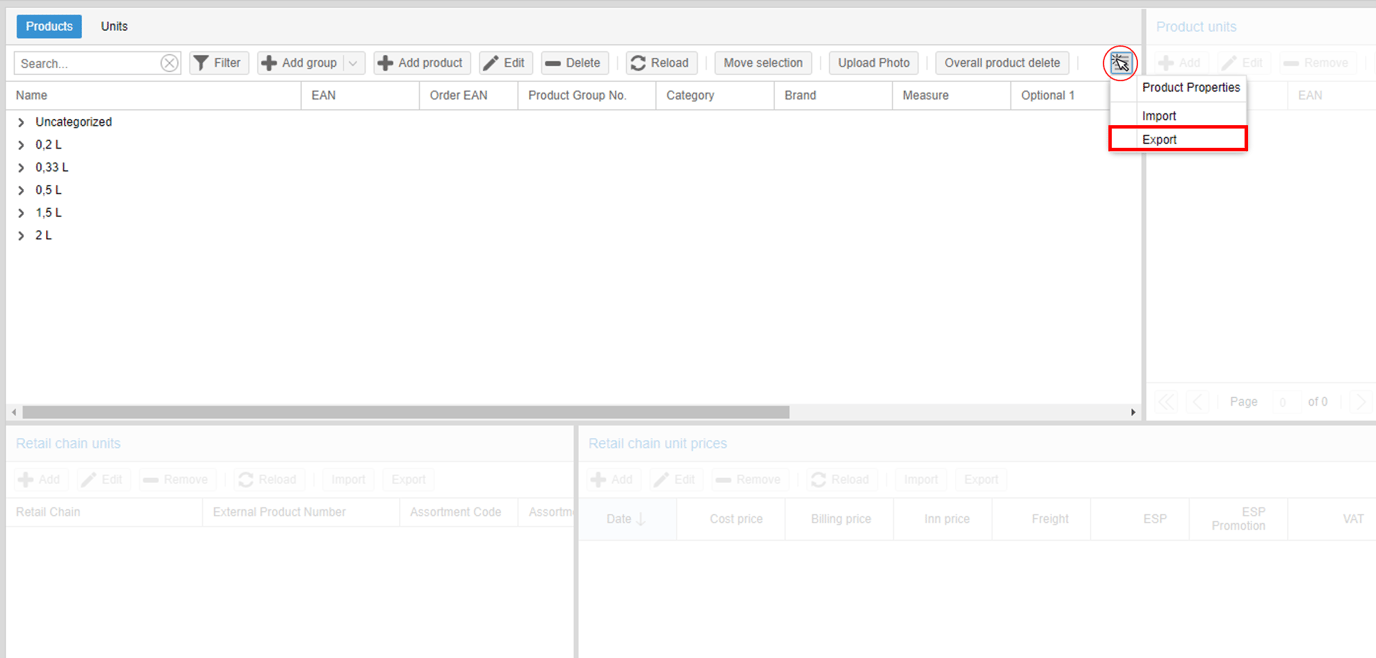The width and height of the screenshot is (1376, 658).
Task: Sort by Date column in unit prices
Action: 627,519
